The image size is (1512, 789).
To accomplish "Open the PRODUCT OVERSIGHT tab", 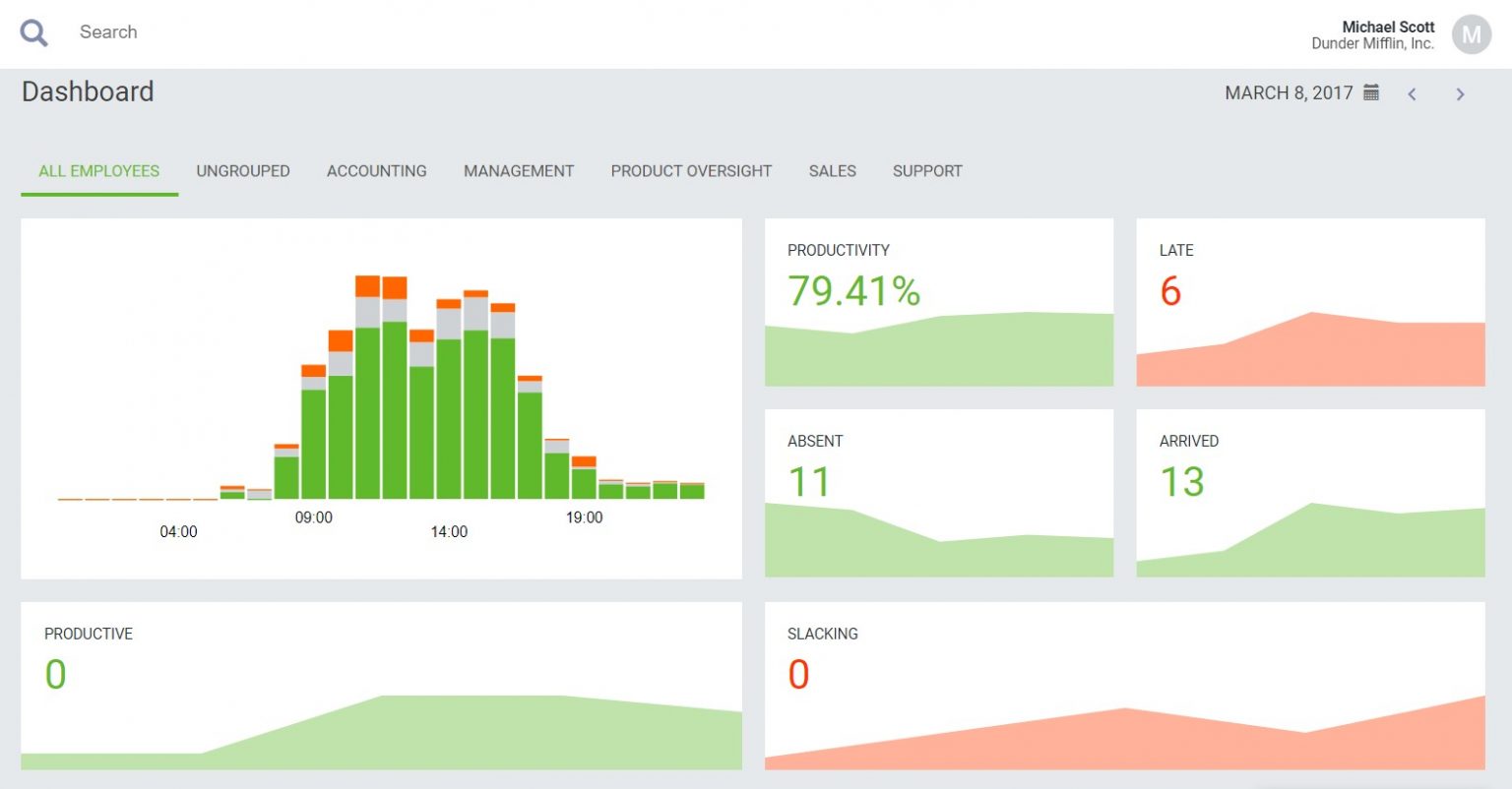I will tap(691, 170).
